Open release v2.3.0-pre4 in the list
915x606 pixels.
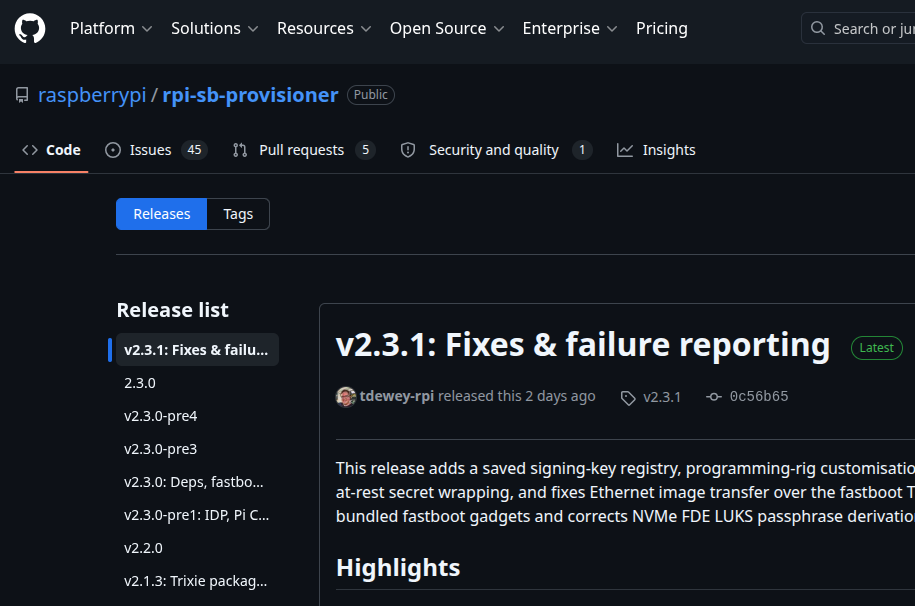[160, 416]
